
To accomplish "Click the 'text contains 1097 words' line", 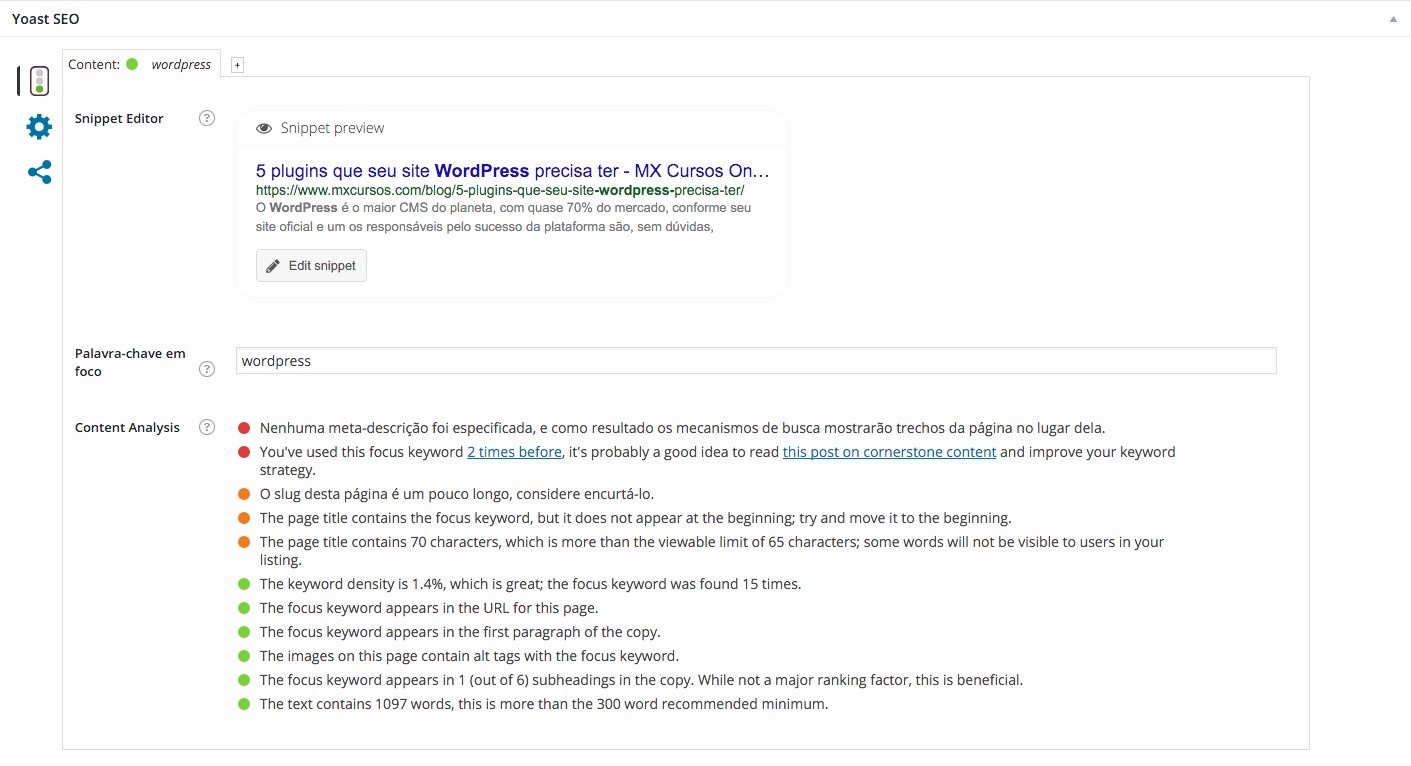I will click(544, 704).
